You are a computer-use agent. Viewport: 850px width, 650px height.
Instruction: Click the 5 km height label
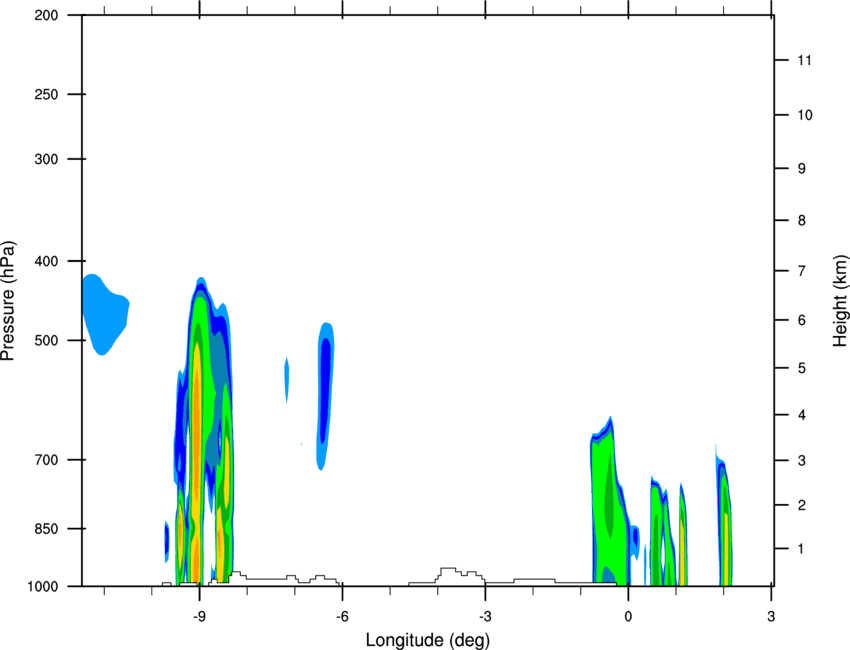tap(802, 368)
